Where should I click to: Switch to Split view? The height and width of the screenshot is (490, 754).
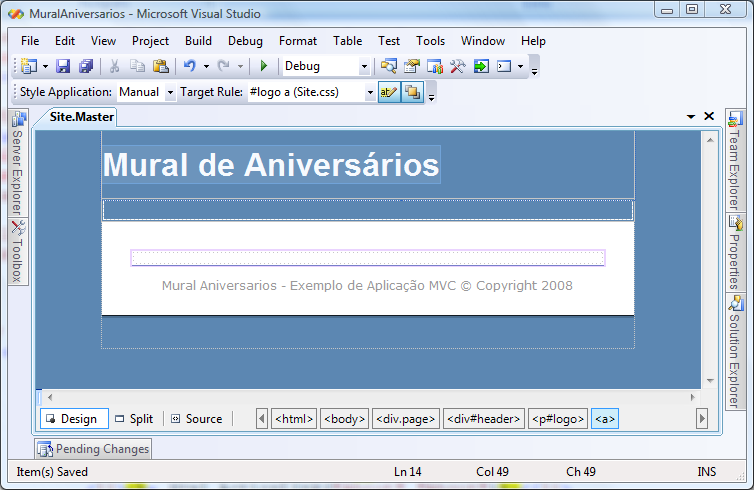click(134, 419)
